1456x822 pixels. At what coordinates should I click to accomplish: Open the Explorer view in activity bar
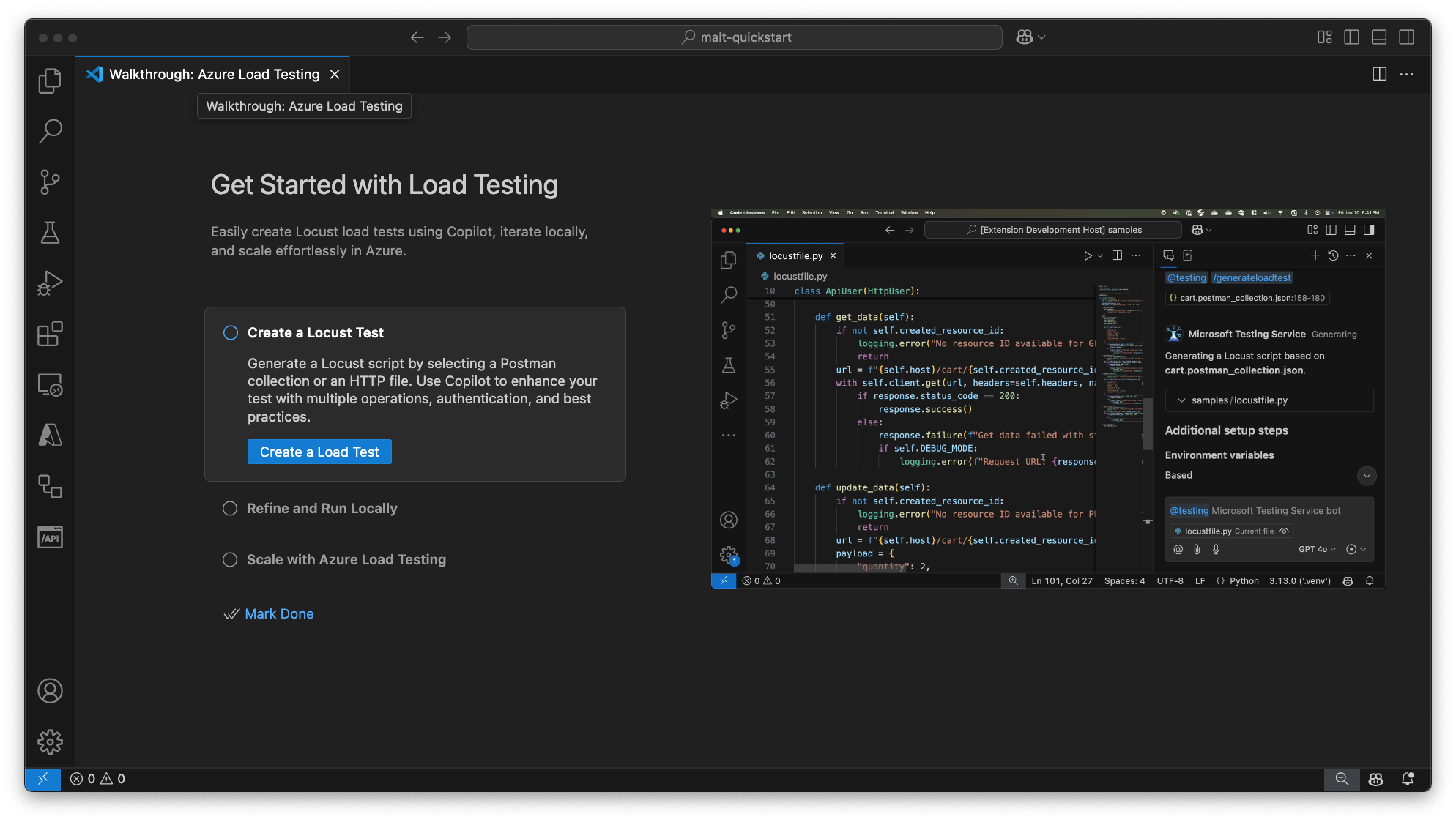[x=50, y=81]
